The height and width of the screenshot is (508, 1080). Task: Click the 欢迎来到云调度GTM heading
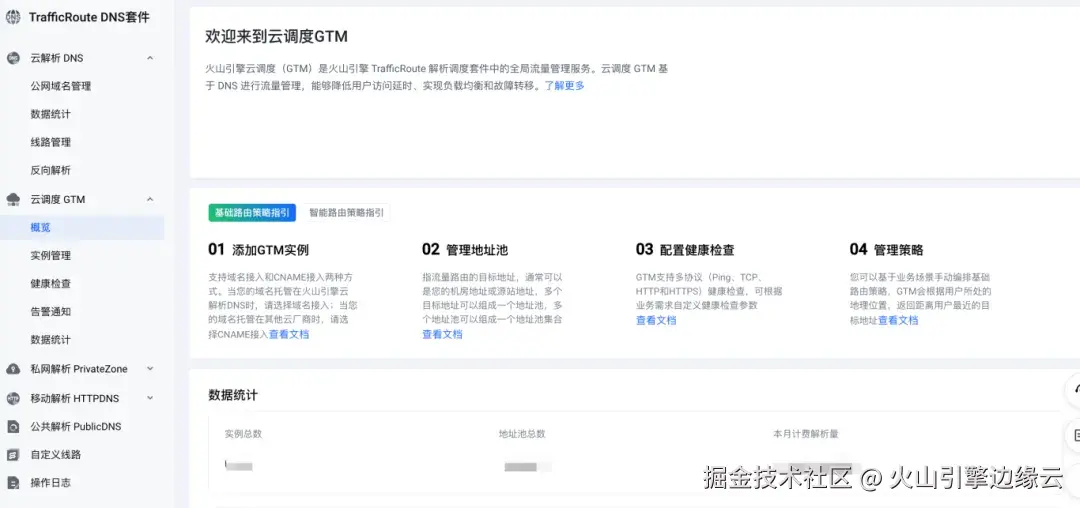pos(276,37)
